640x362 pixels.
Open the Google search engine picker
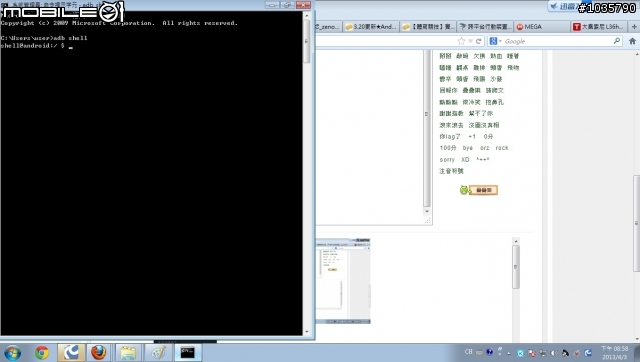click(495, 41)
